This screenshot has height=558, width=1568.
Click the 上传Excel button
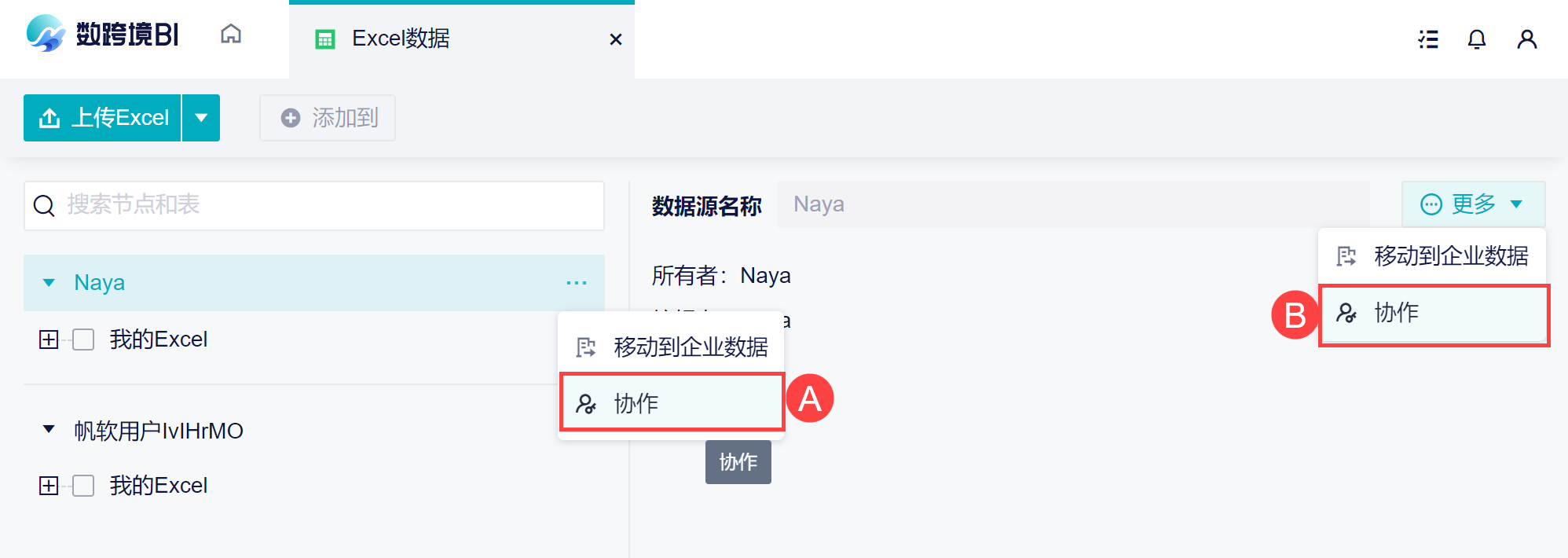coord(103,118)
